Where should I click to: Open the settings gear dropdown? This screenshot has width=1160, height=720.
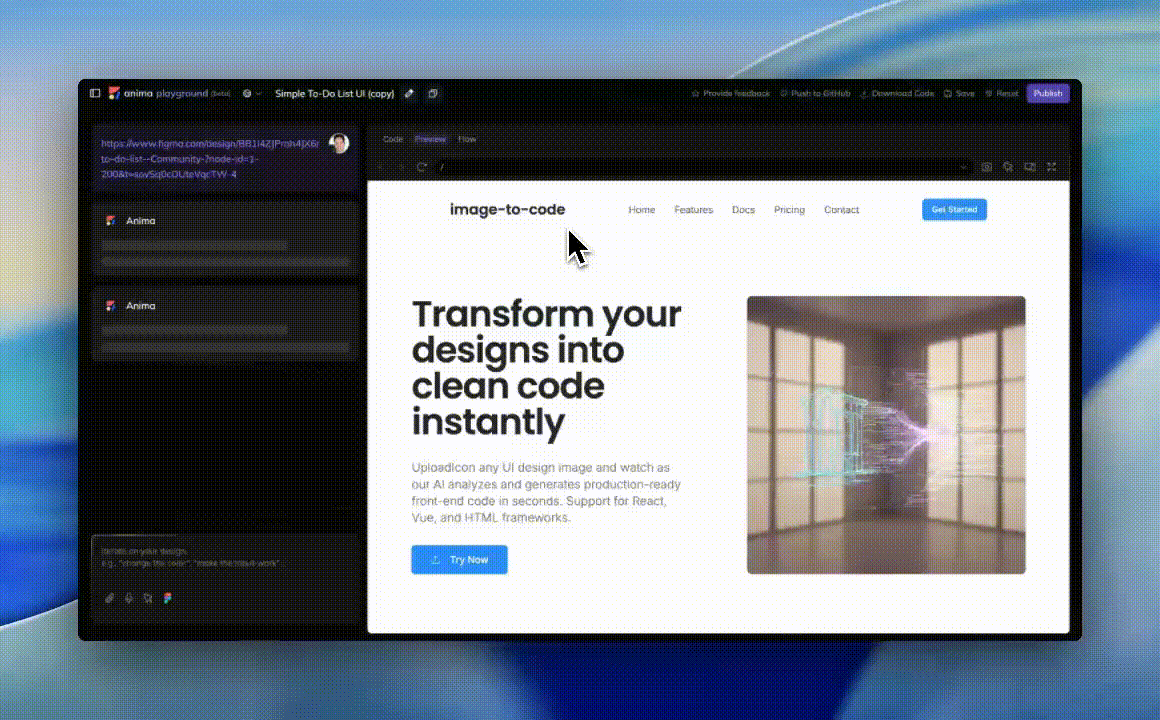point(252,93)
